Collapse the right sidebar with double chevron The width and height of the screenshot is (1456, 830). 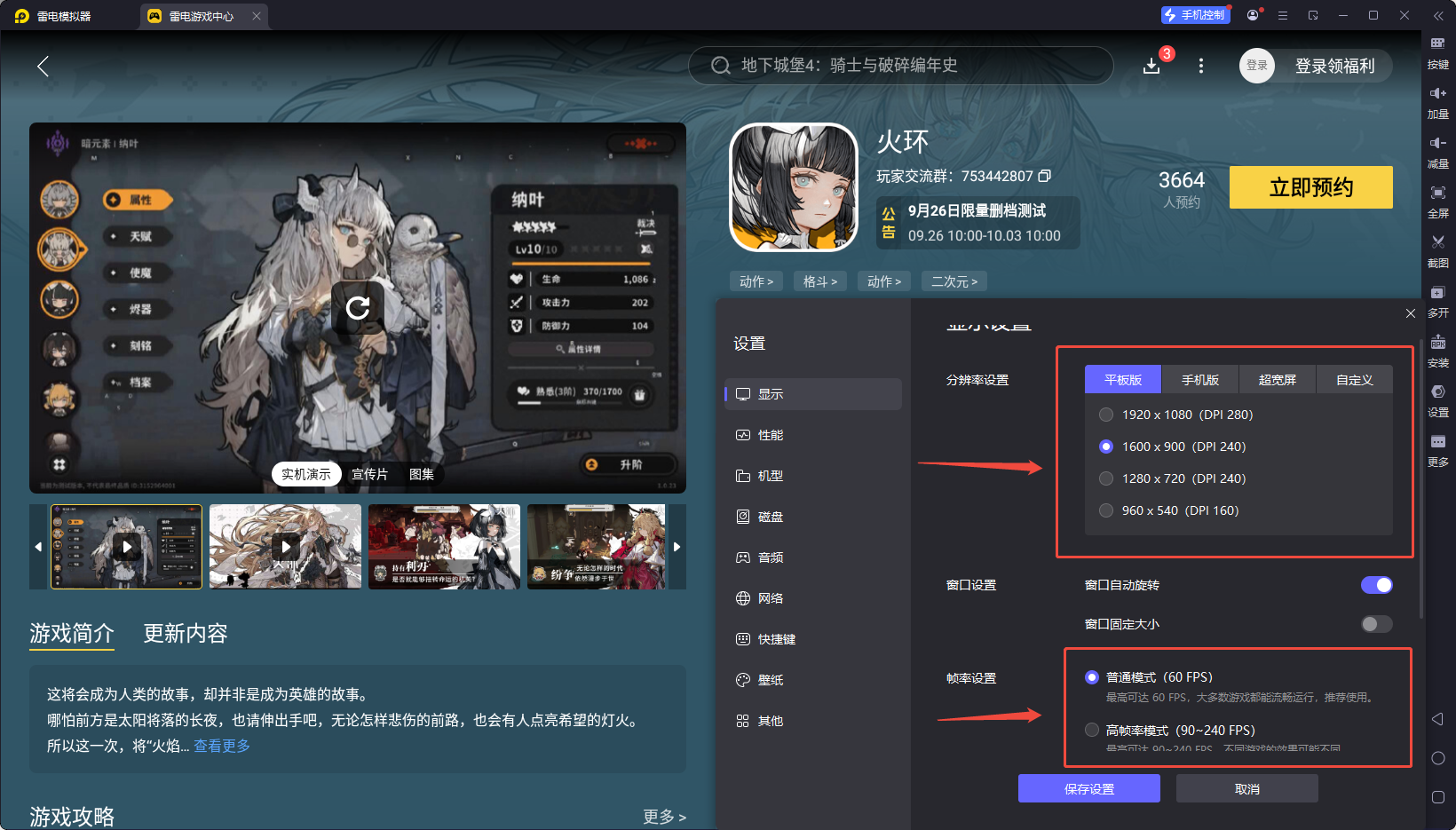[x=1438, y=15]
